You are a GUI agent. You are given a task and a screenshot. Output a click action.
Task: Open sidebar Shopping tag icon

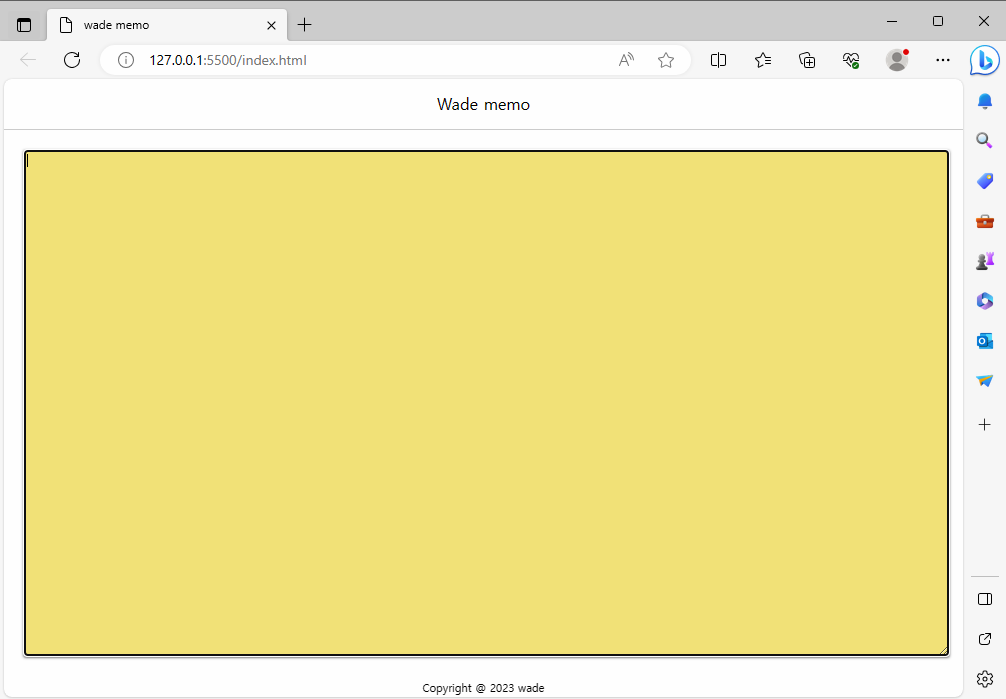coord(985,181)
